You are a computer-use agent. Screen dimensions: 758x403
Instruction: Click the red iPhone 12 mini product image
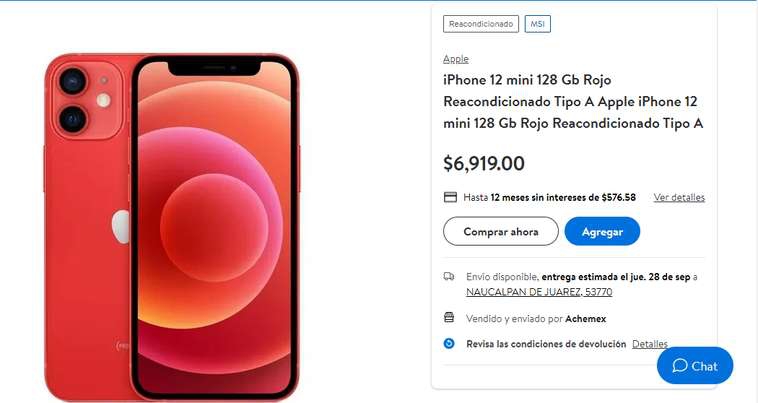[172, 227]
